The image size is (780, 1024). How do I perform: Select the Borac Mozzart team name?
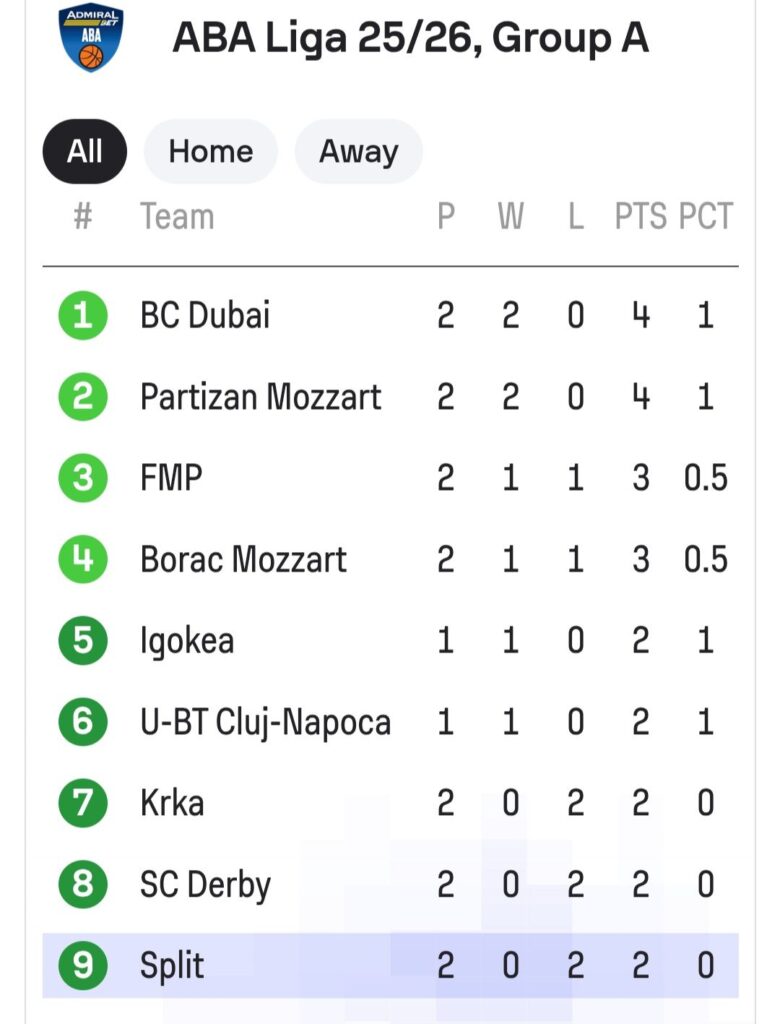[243, 559]
